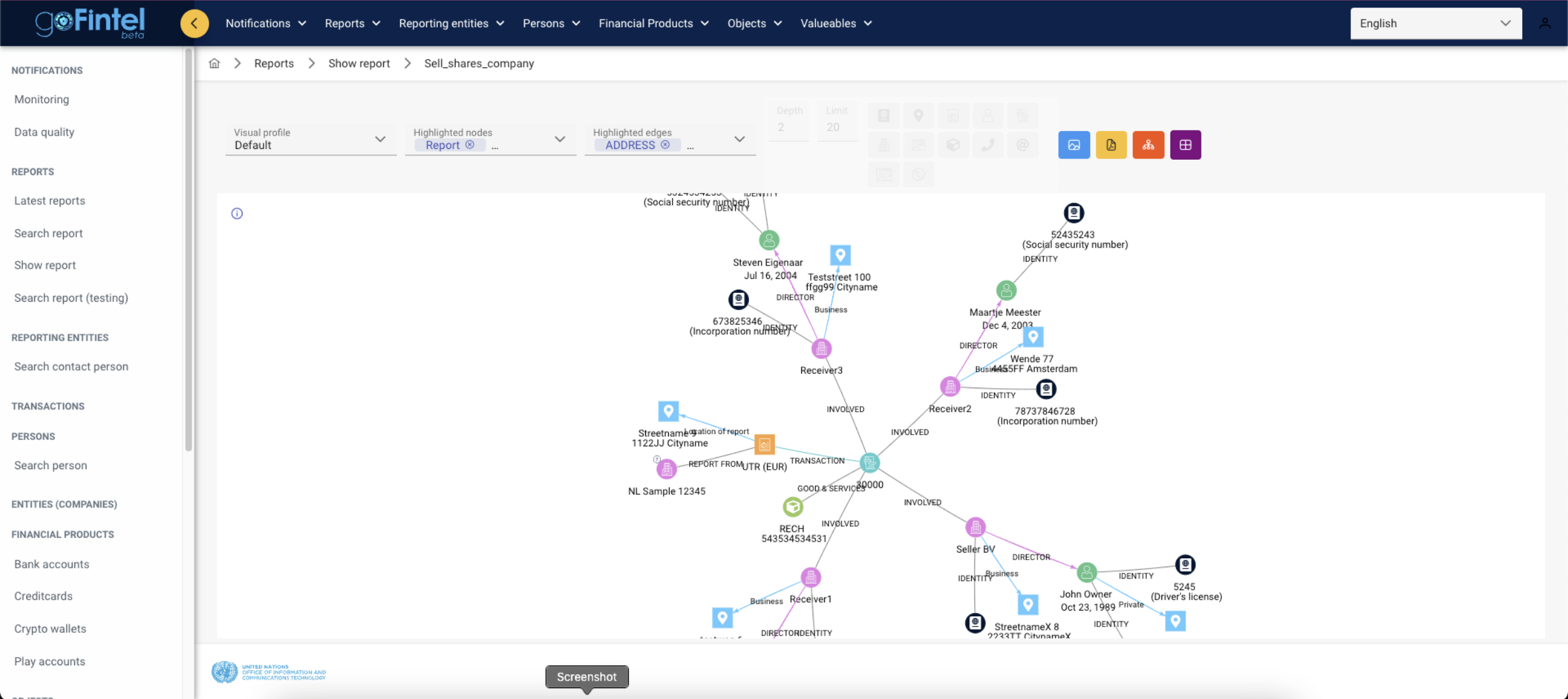The image size is (1568, 699).
Task: Select the RECH goods node
Action: [x=792, y=507]
